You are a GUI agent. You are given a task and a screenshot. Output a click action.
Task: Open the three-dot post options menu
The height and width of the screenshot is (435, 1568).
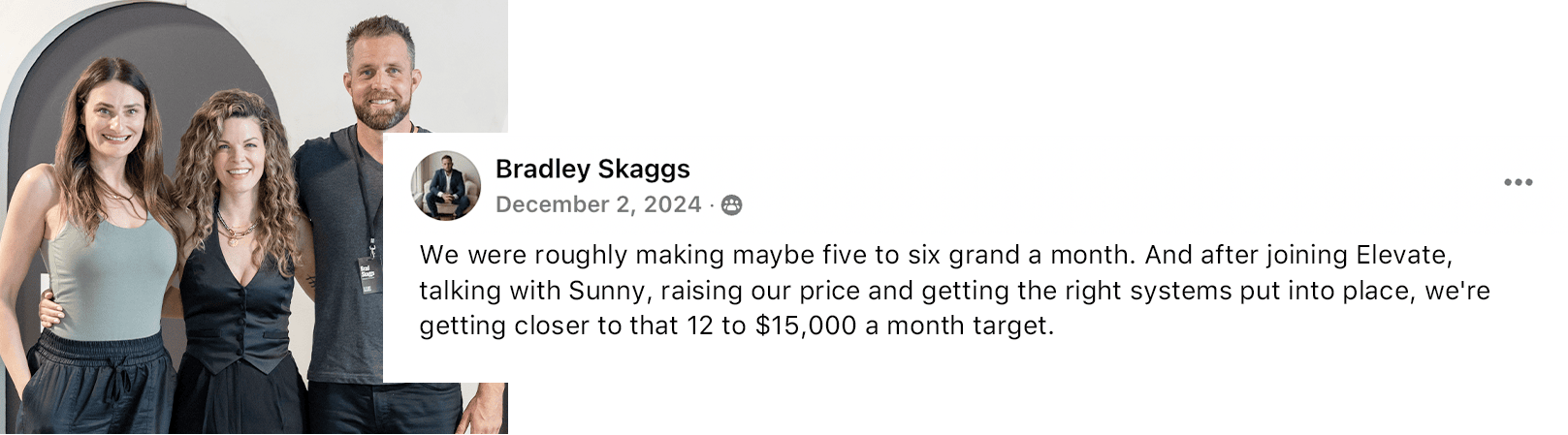click(x=1518, y=182)
